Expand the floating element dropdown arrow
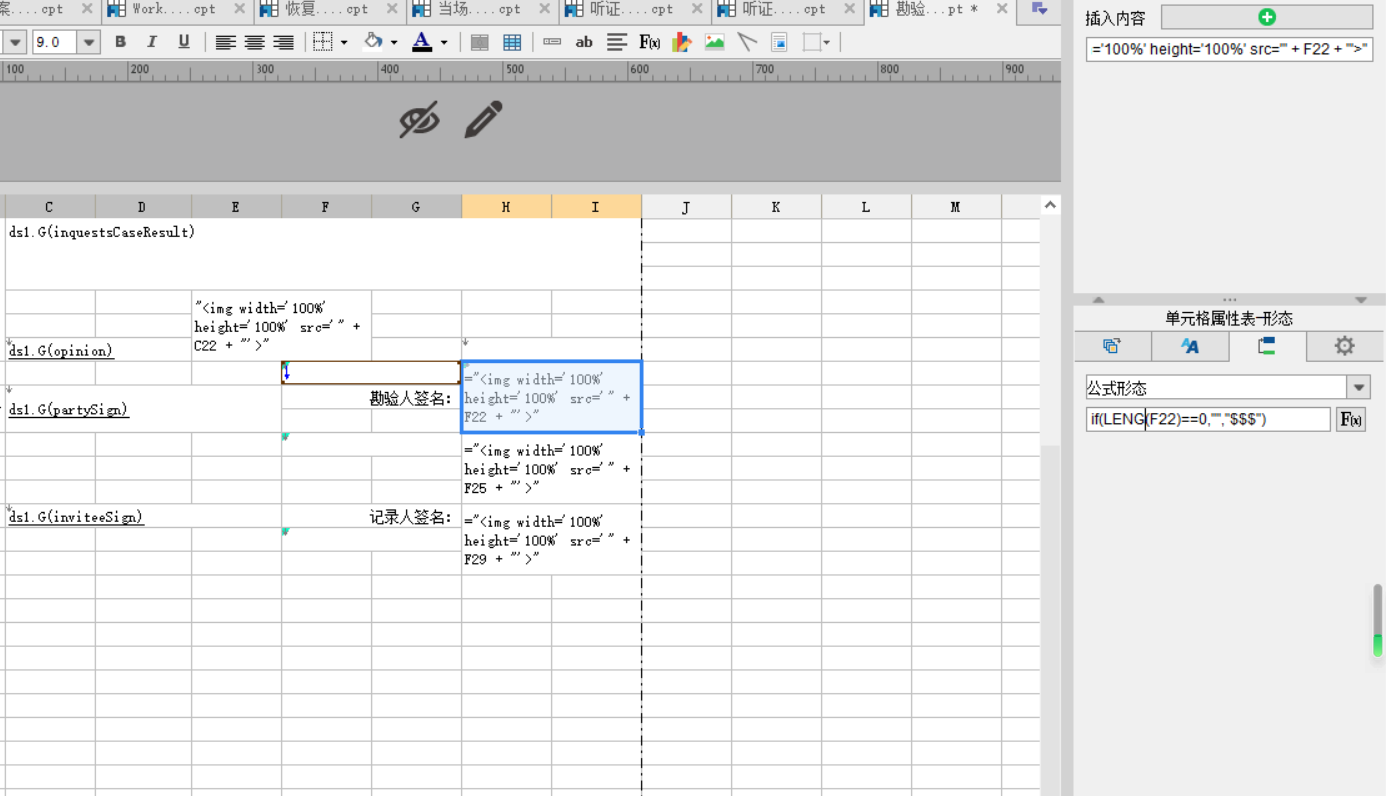The height and width of the screenshot is (796, 1386). pos(827,42)
